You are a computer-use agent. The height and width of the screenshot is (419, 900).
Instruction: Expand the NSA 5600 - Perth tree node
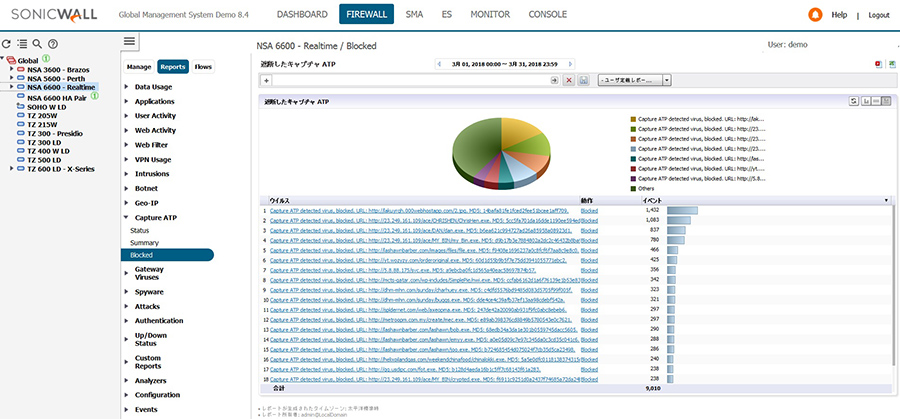[x=11, y=79]
